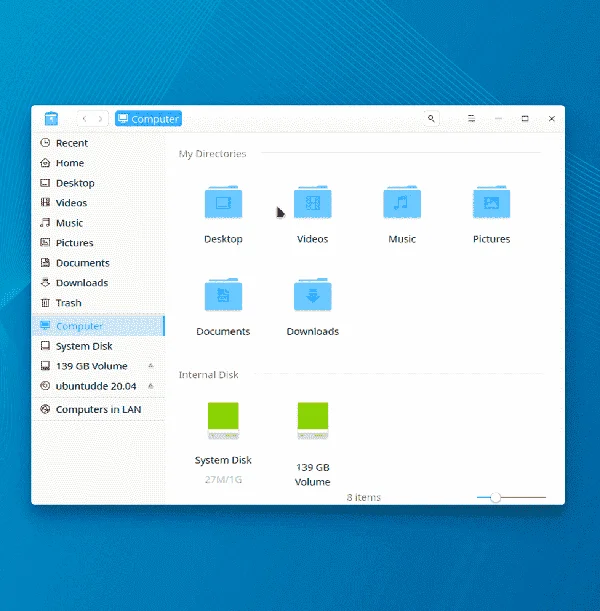Select Documents in the sidebar
The image size is (600, 611).
pos(98,263)
